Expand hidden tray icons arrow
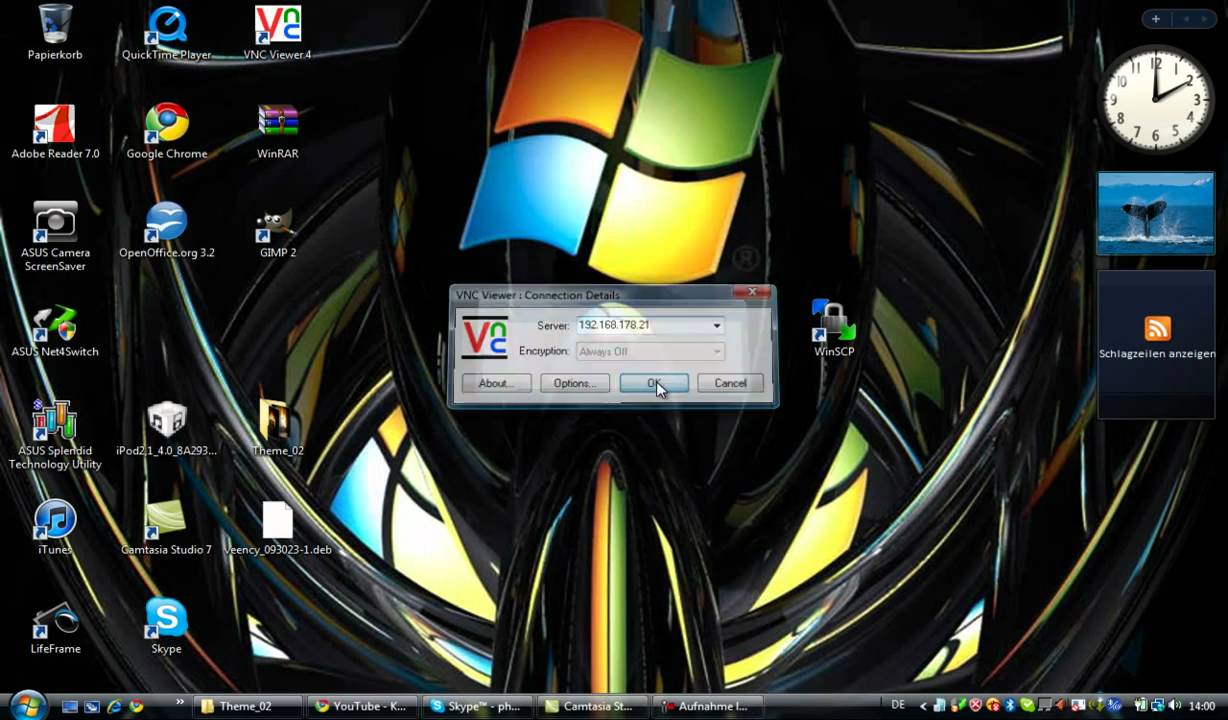 [924, 706]
